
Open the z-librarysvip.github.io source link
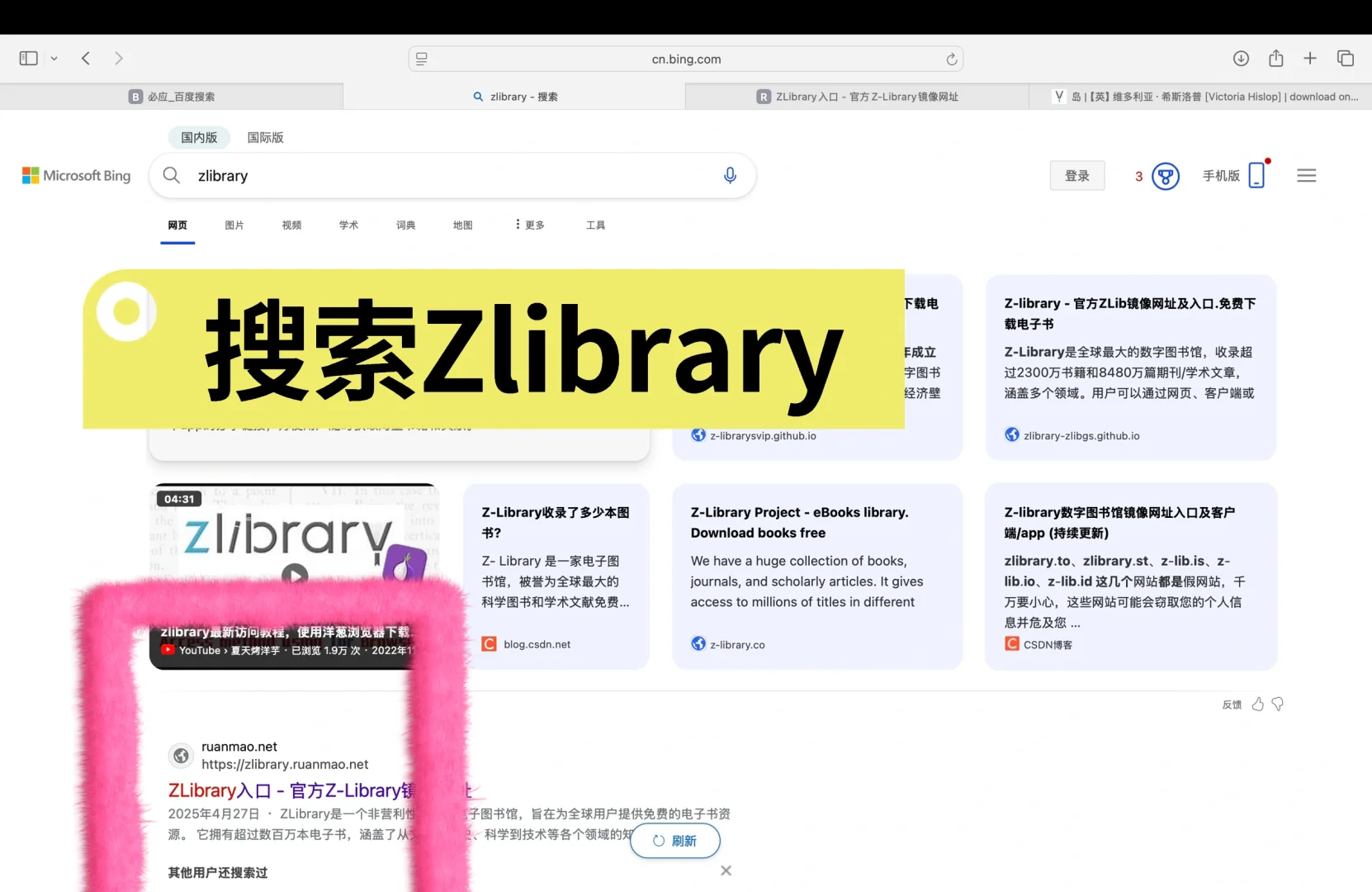[x=763, y=436]
